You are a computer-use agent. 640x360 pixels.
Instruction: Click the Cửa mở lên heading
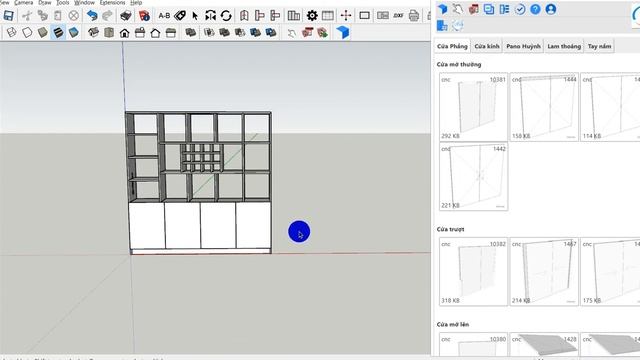[453, 324]
